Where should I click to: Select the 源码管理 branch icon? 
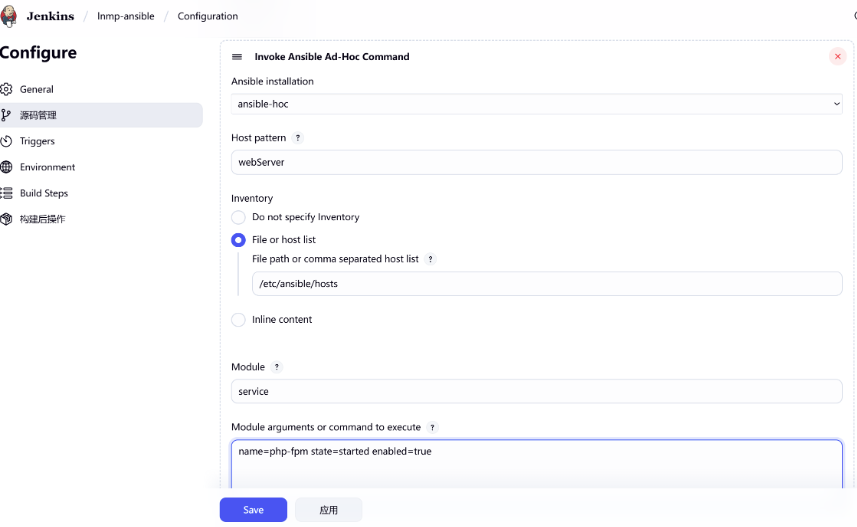6,115
